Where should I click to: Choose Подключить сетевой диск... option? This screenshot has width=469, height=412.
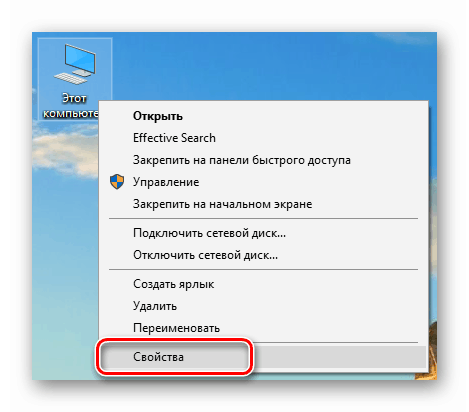coord(209,233)
